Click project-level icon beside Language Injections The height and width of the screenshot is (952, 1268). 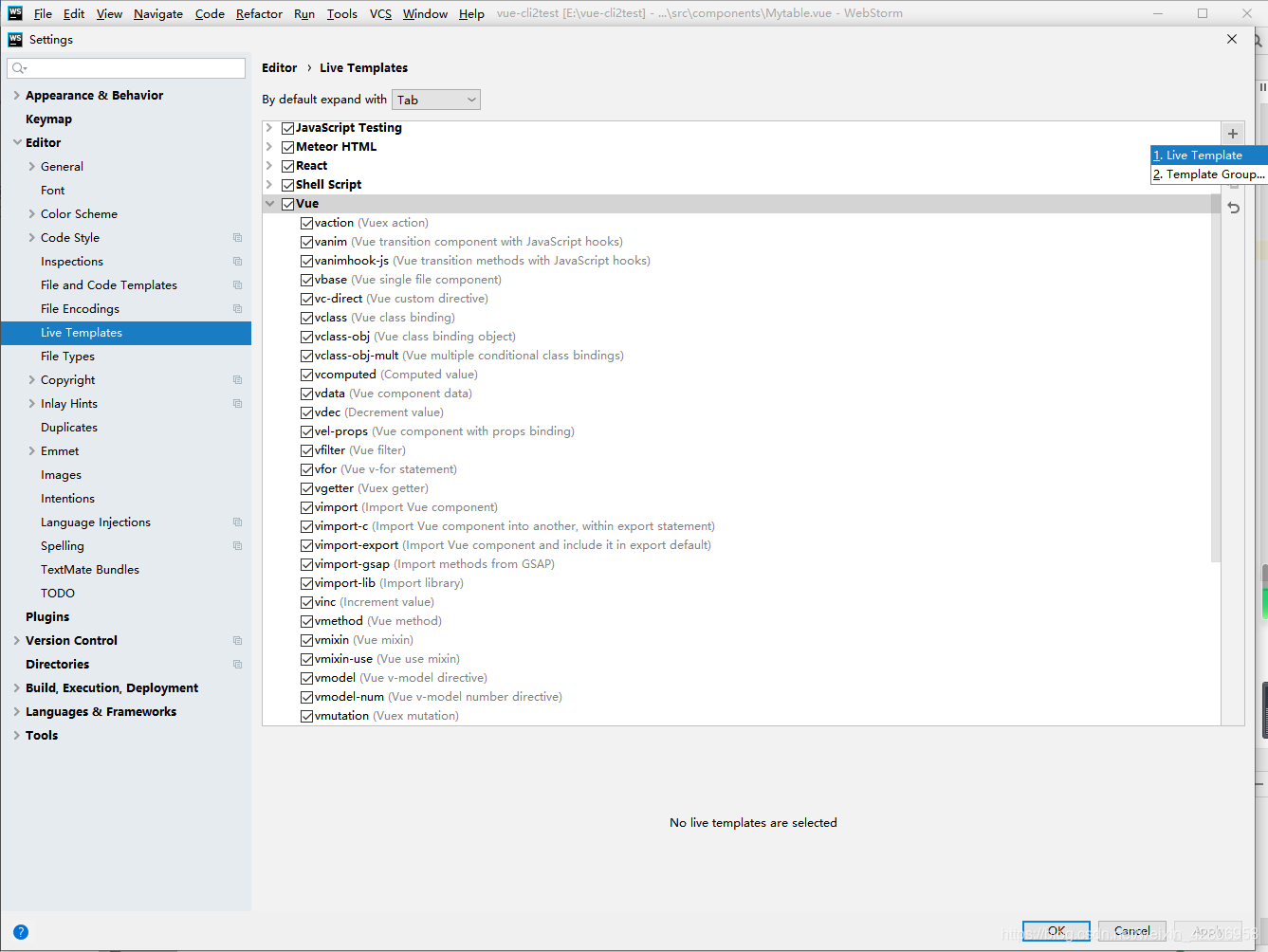pyautogui.click(x=237, y=522)
